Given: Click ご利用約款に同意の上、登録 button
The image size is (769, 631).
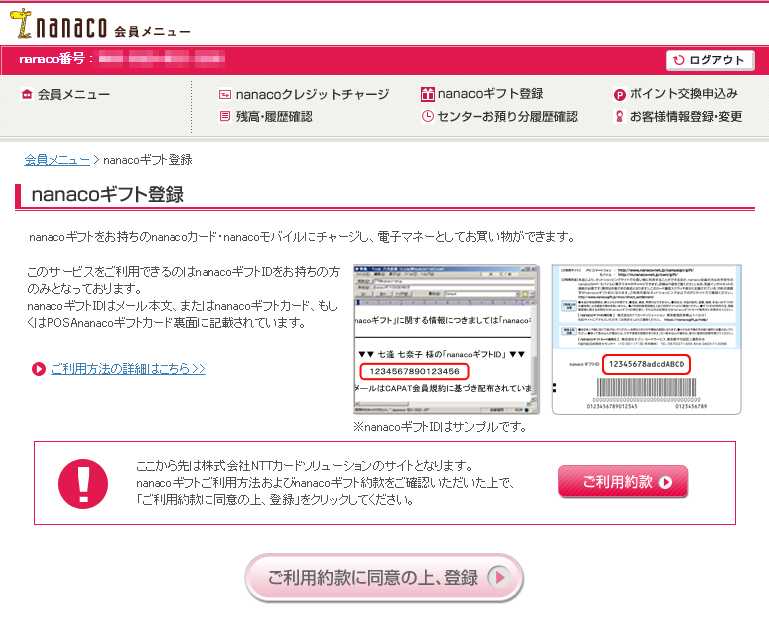Looking at the screenshot, I should [384, 578].
